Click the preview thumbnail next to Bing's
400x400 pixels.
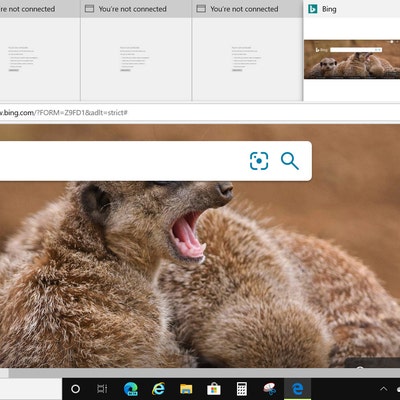click(x=248, y=59)
